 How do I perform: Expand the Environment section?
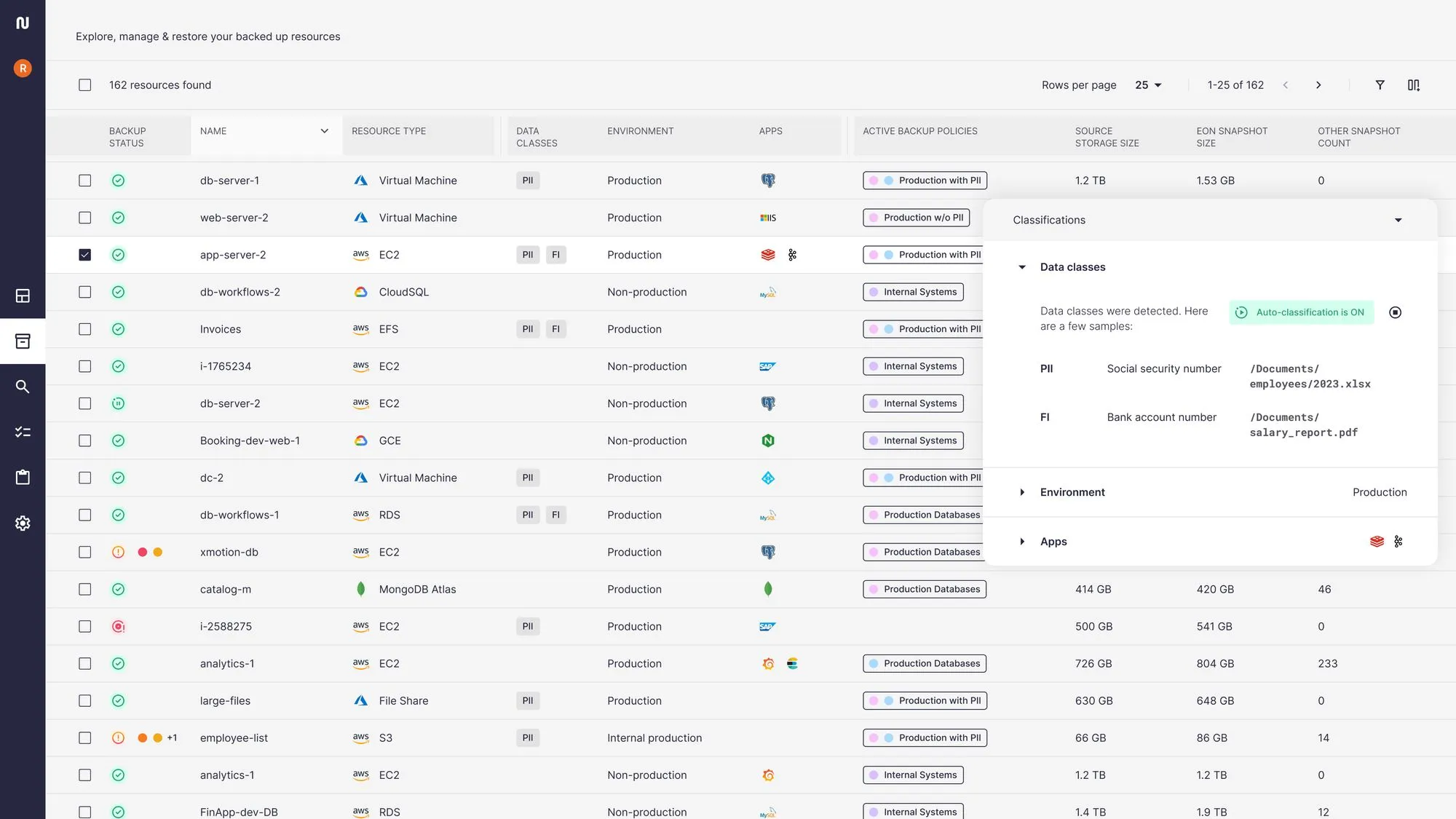[x=1022, y=492]
